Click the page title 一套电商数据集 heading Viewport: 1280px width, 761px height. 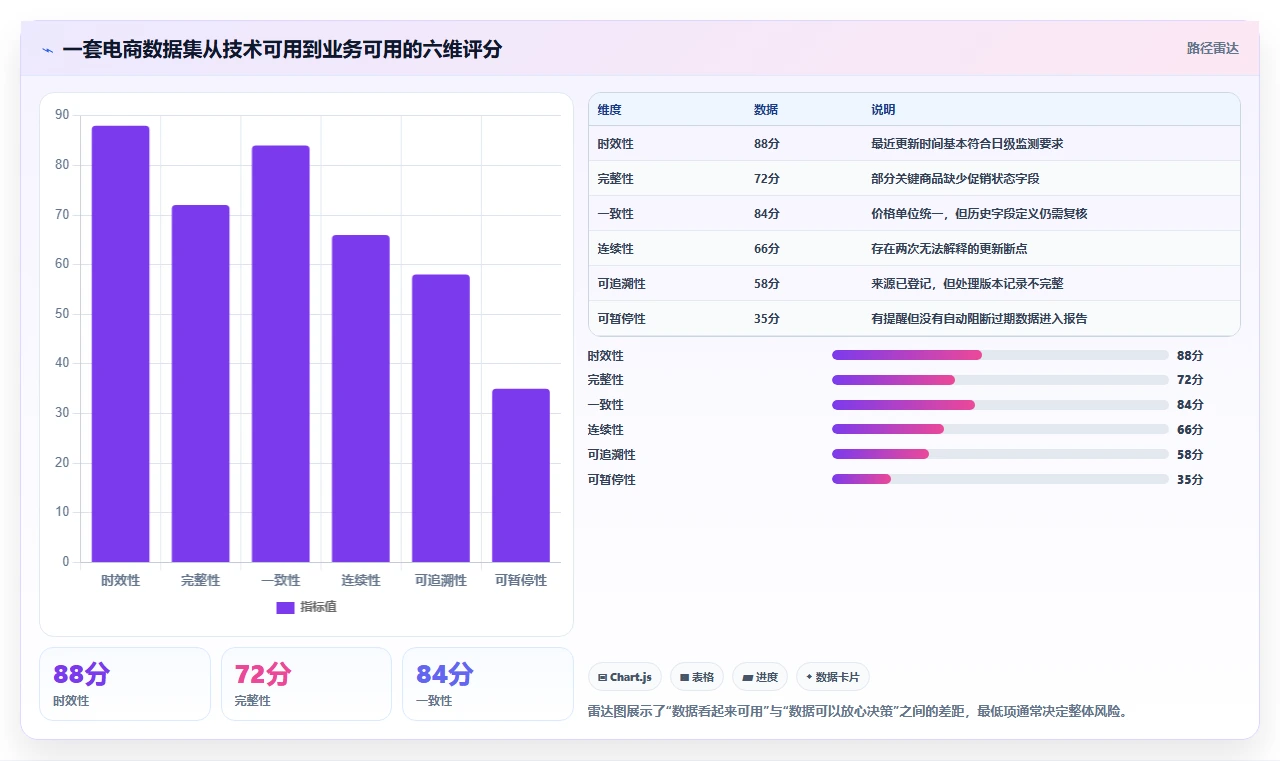(282, 49)
